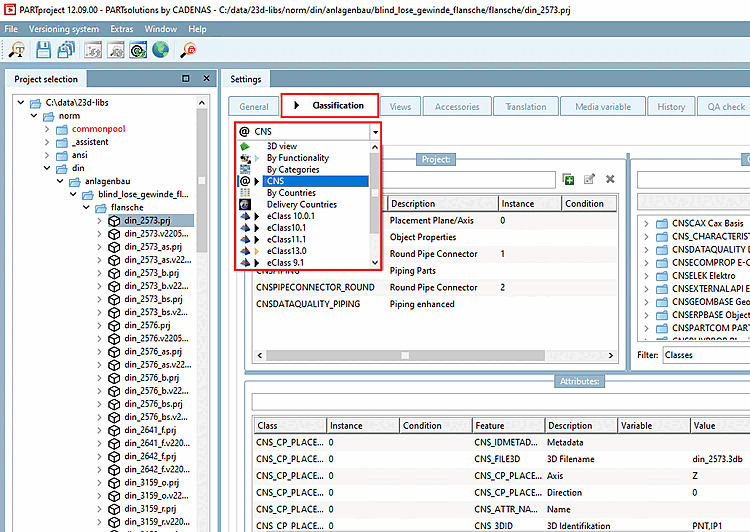Viewport: 750px width, 532px height.
Task: Click the edit pencil icon in Project panel
Action: (589, 179)
